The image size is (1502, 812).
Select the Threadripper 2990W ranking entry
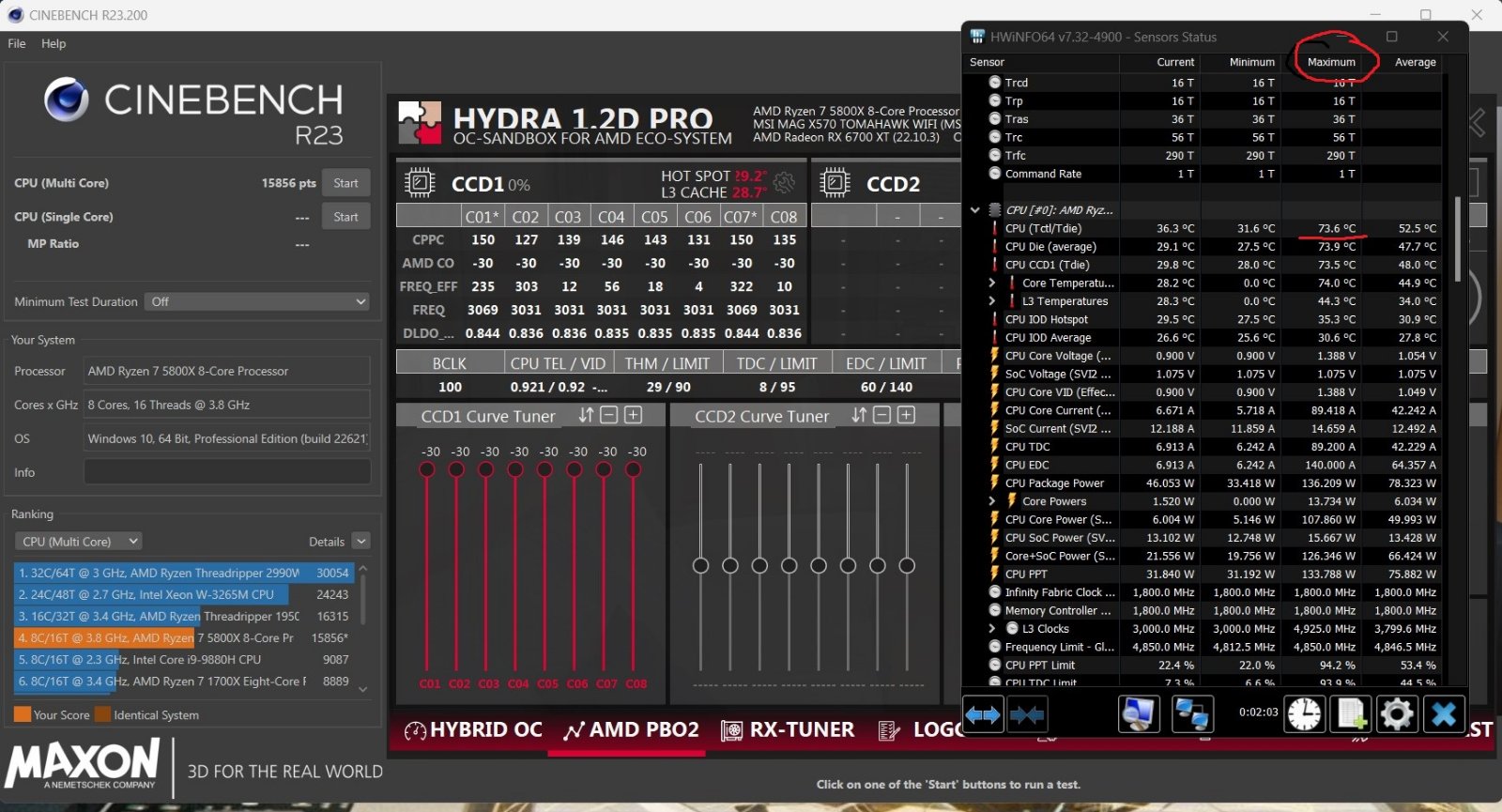click(x=184, y=573)
